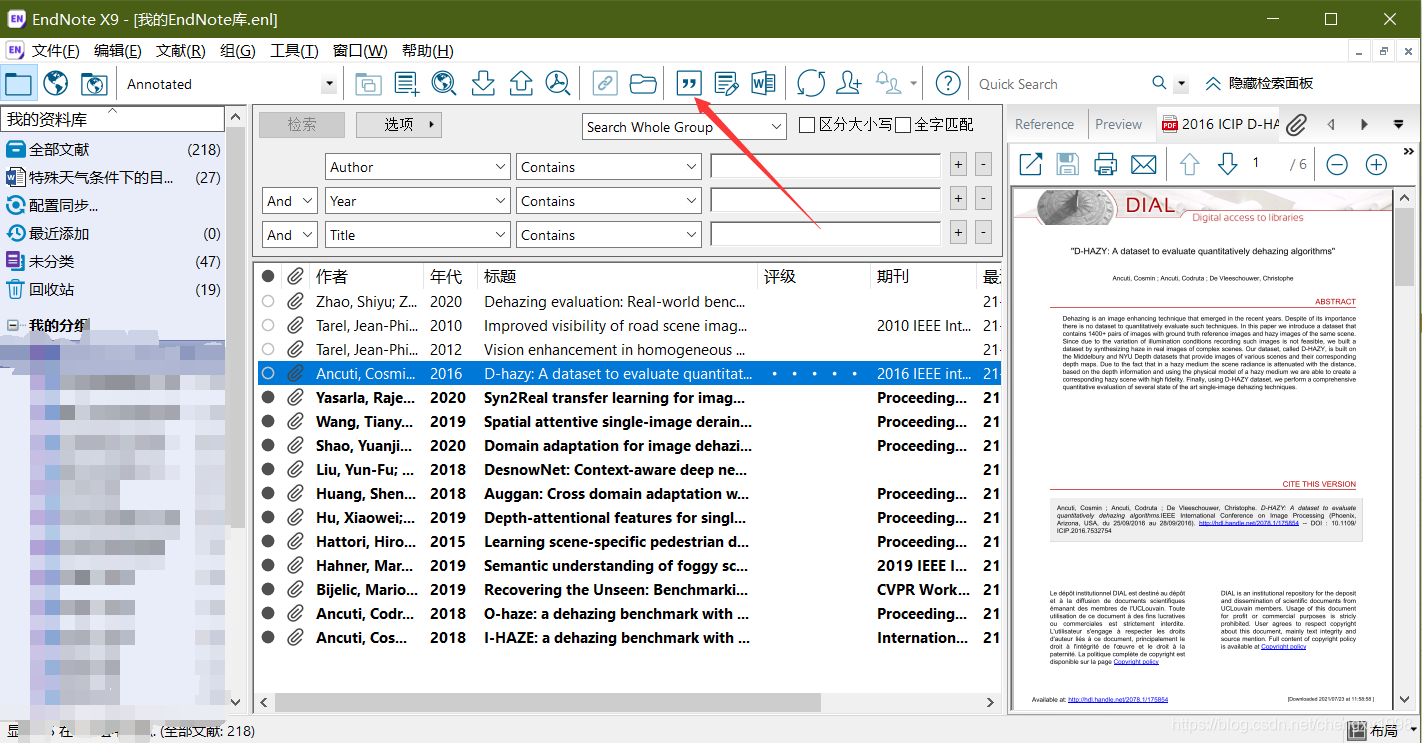Click the Share Library person-plus icon
Viewport: 1422px width, 743px height.
pos(849,84)
